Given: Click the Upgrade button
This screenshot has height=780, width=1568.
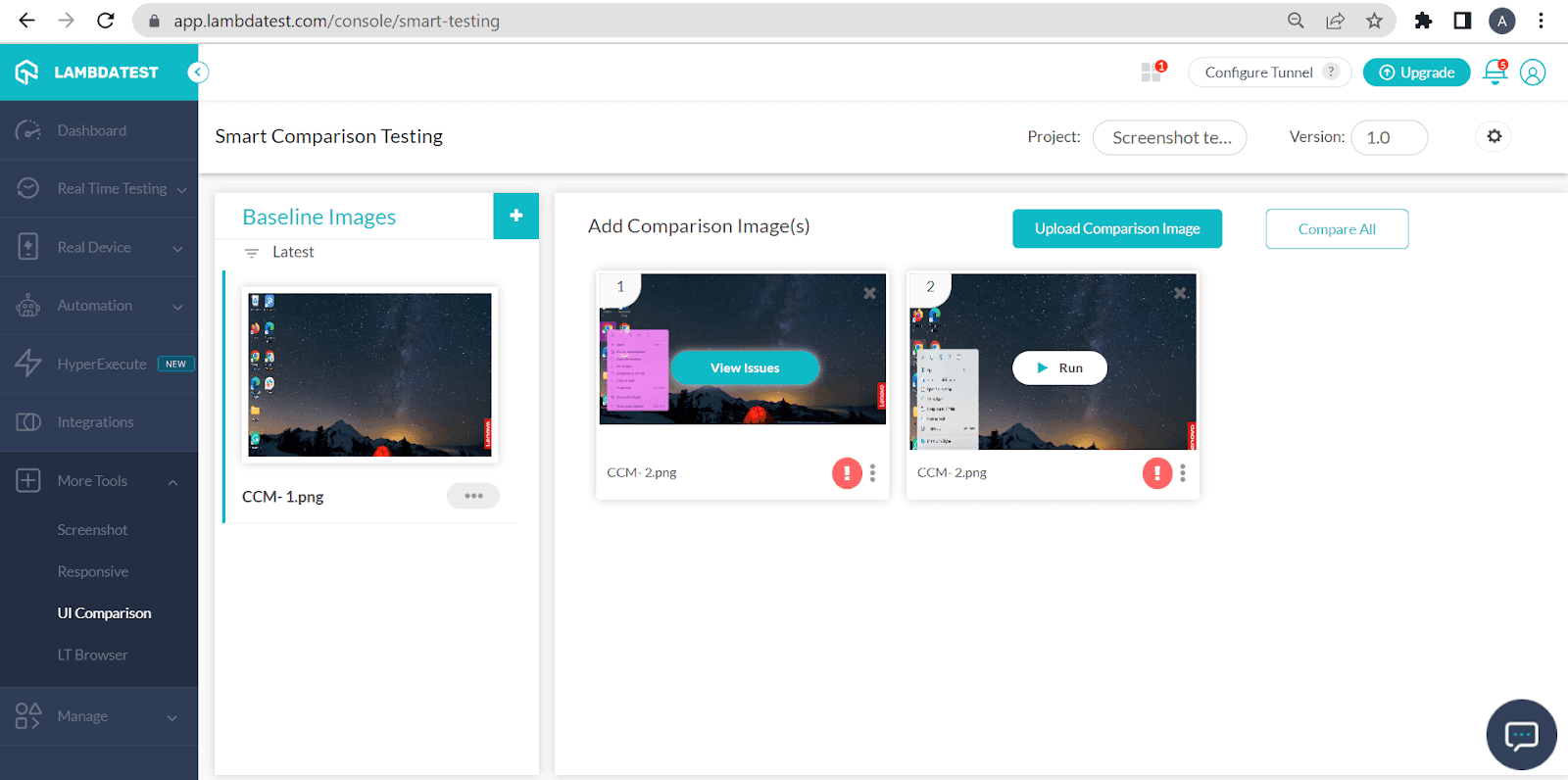Looking at the screenshot, I should [x=1416, y=73].
